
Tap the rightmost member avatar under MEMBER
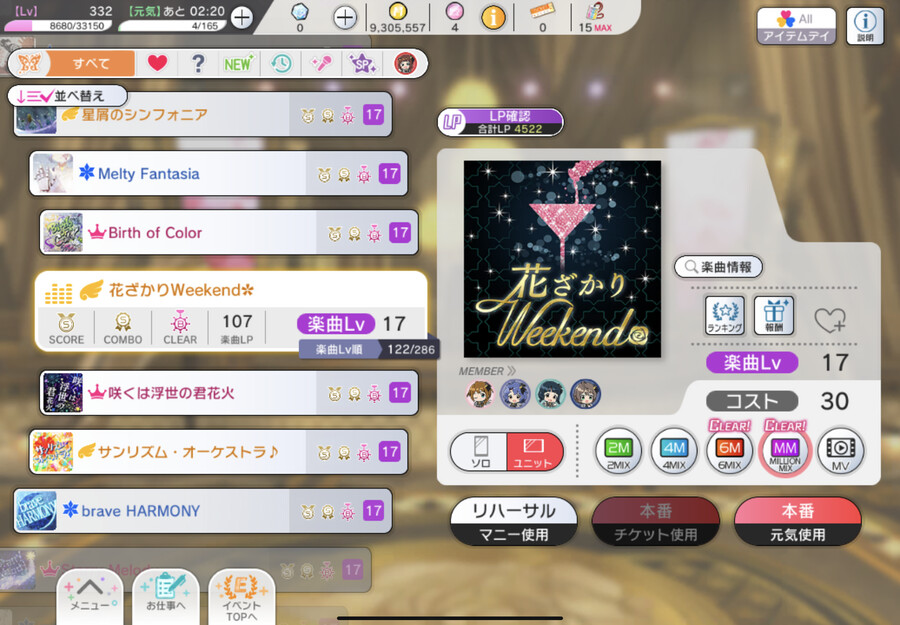coord(585,394)
